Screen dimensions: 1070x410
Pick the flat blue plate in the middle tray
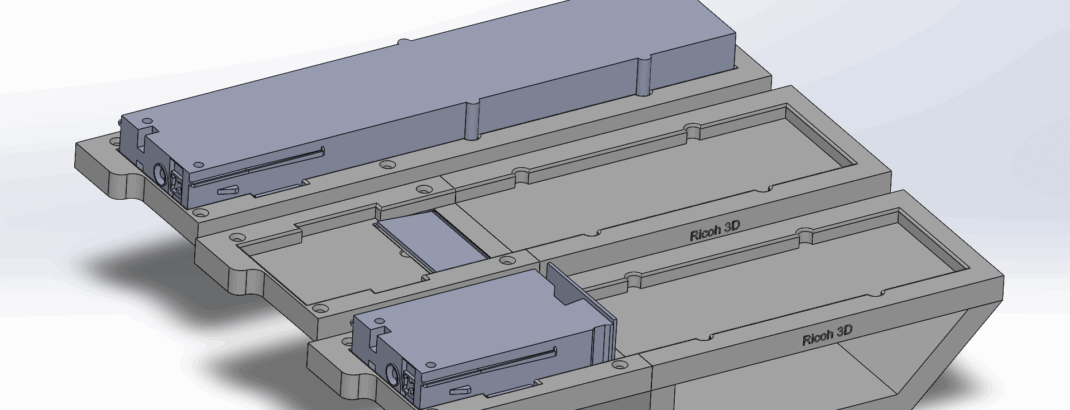point(432,239)
